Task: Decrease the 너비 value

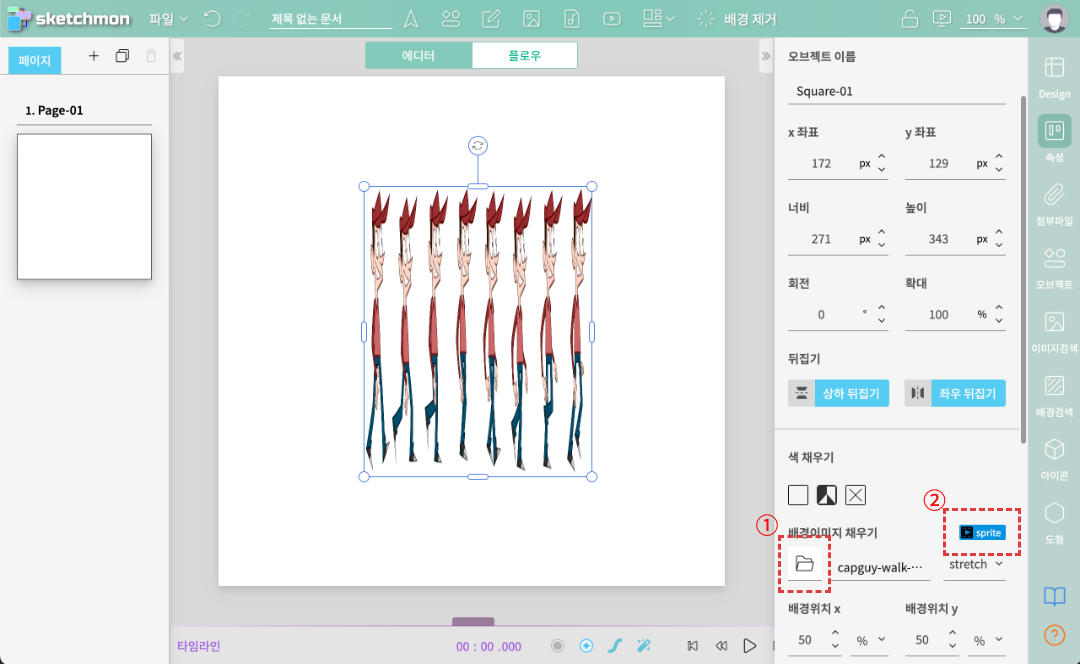Action: (x=882, y=245)
